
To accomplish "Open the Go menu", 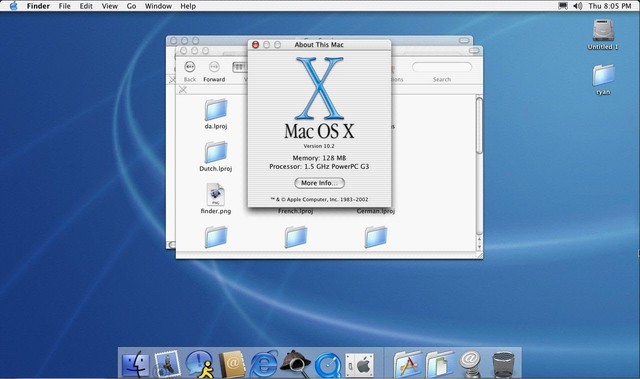I will click(131, 6).
